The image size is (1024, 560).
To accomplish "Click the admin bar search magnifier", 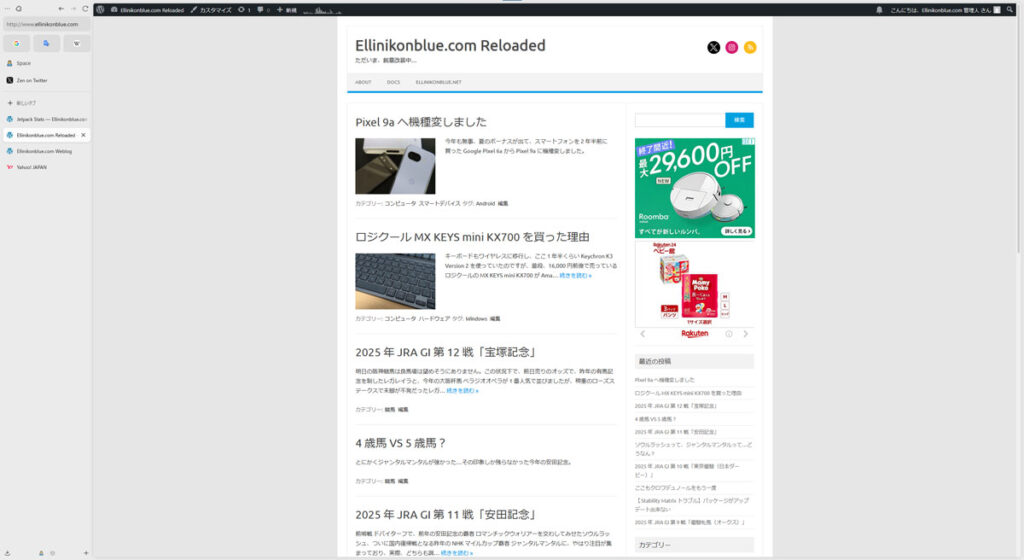I will pos(1010,10).
